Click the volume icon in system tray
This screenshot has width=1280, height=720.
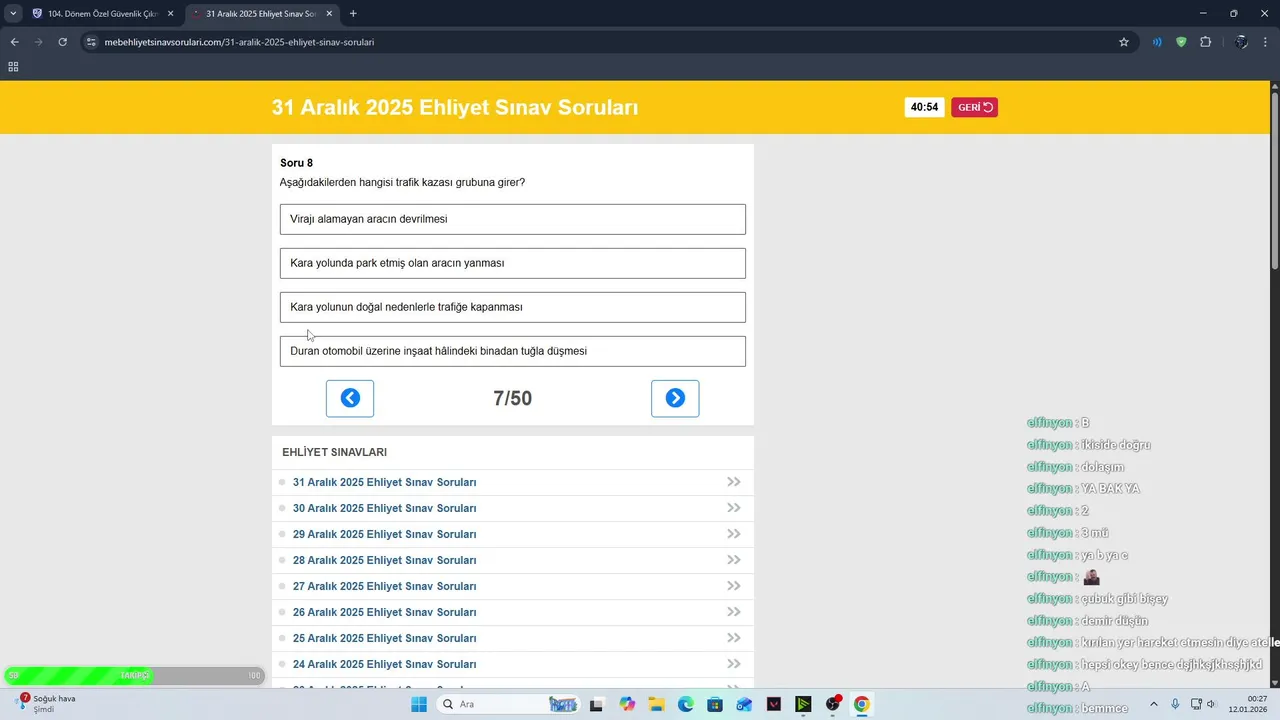[x=1211, y=704]
